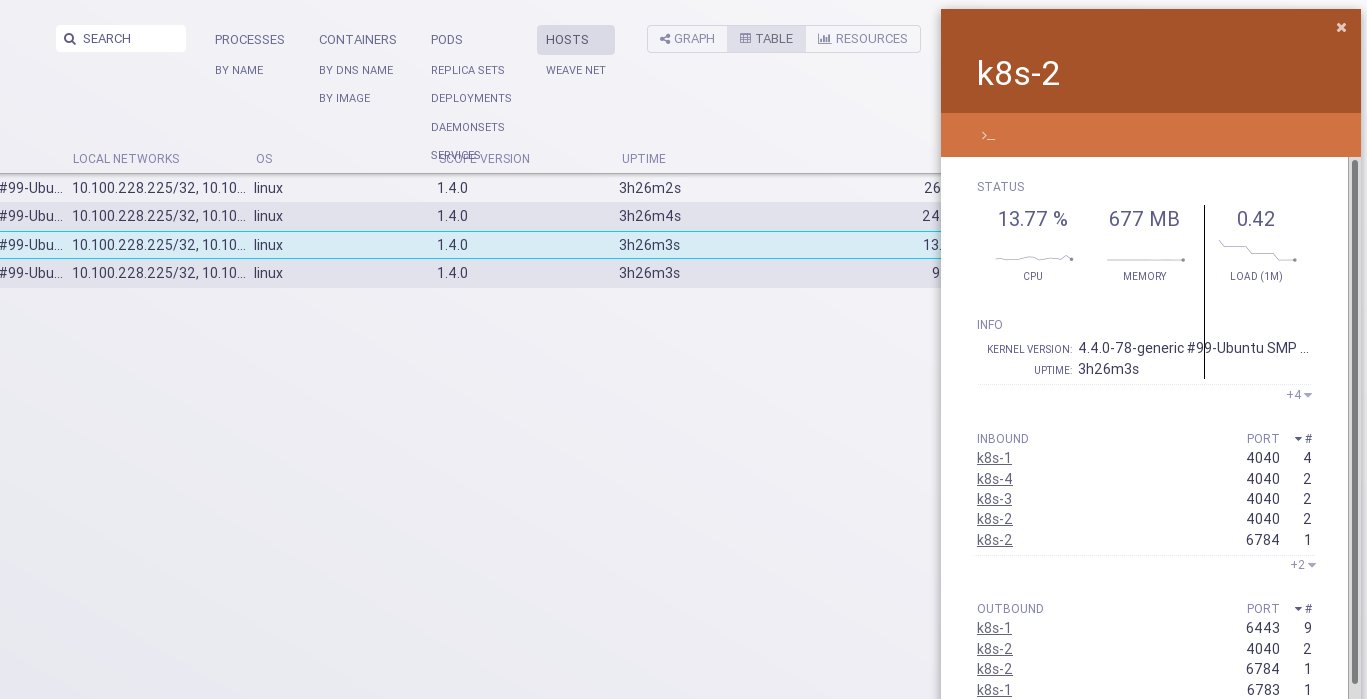
Task: Show containers By DNS Name
Action: pyautogui.click(x=356, y=70)
